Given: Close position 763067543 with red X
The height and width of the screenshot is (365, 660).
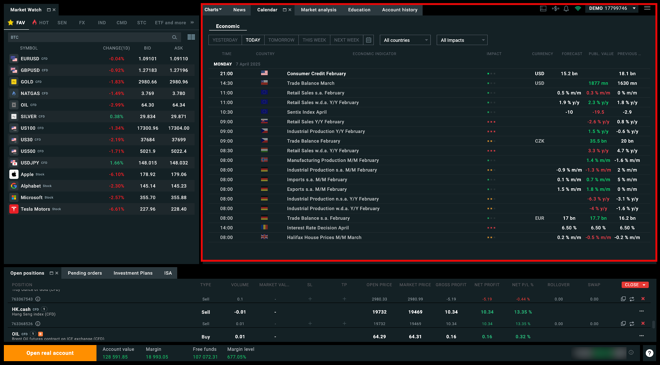Looking at the screenshot, I should tap(643, 299).
